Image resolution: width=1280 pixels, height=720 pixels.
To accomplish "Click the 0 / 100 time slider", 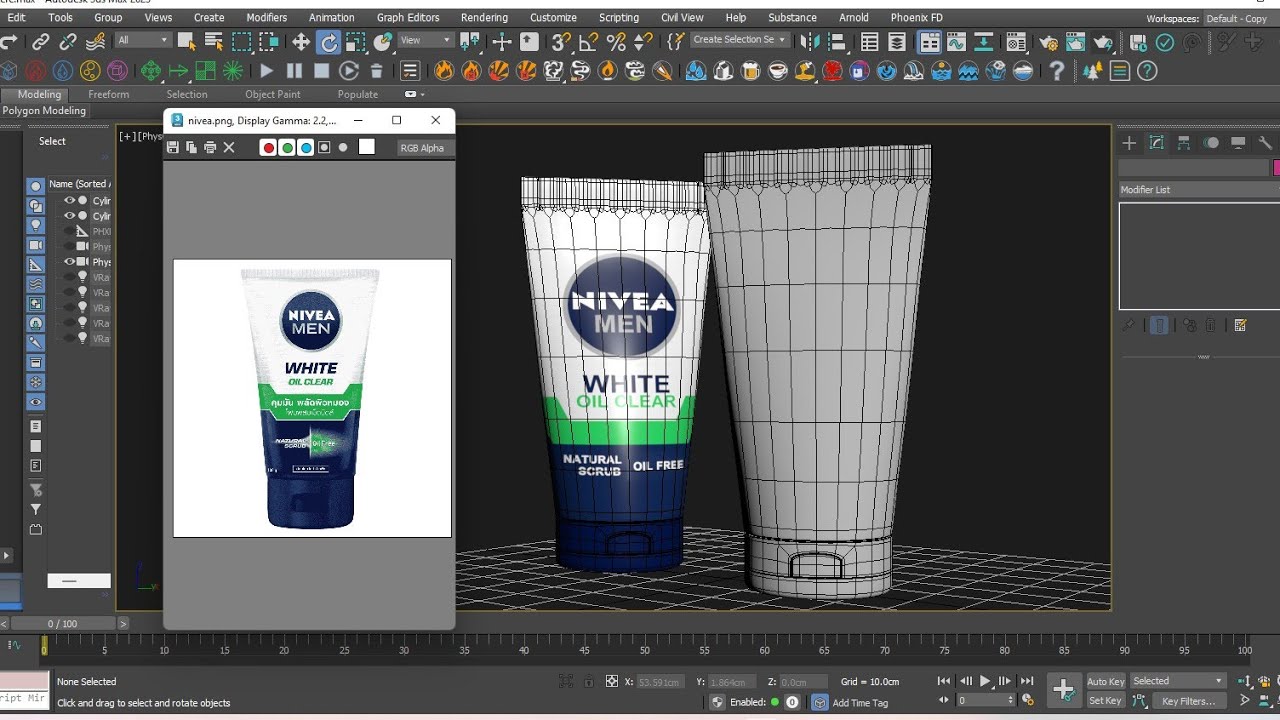I will 62,623.
